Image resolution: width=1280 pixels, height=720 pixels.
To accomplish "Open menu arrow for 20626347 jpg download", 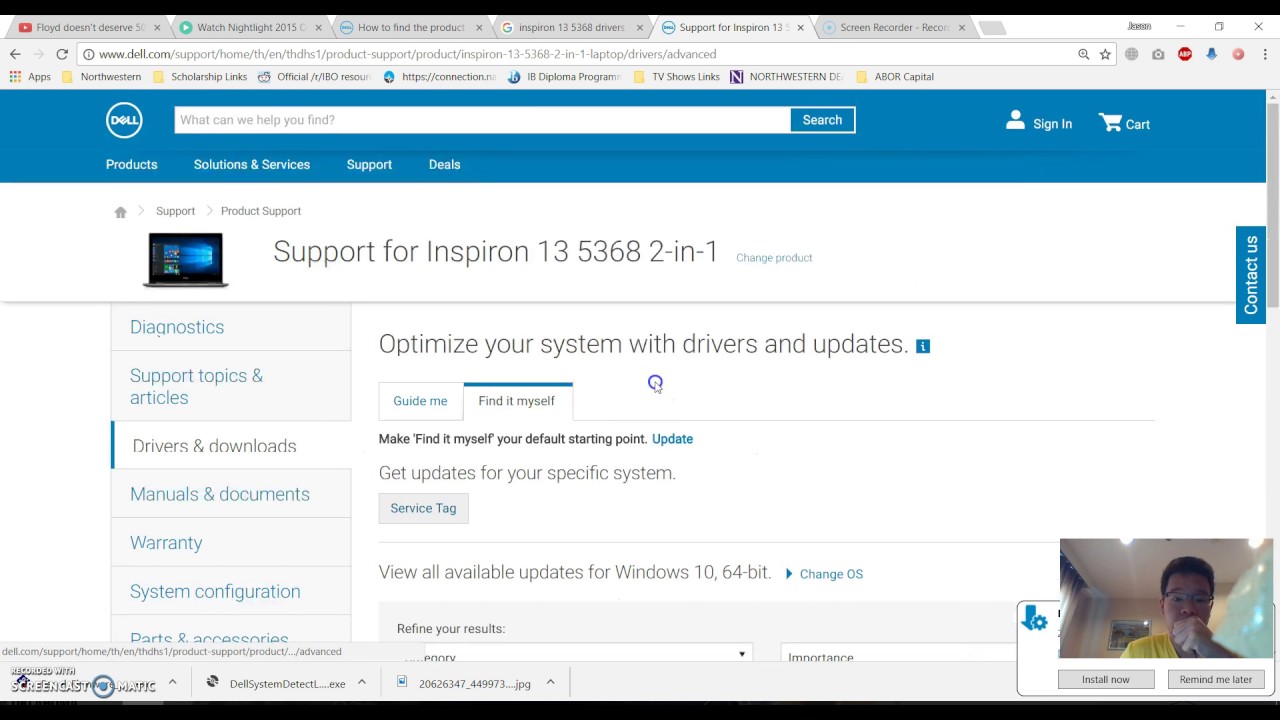I will coord(550,683).
